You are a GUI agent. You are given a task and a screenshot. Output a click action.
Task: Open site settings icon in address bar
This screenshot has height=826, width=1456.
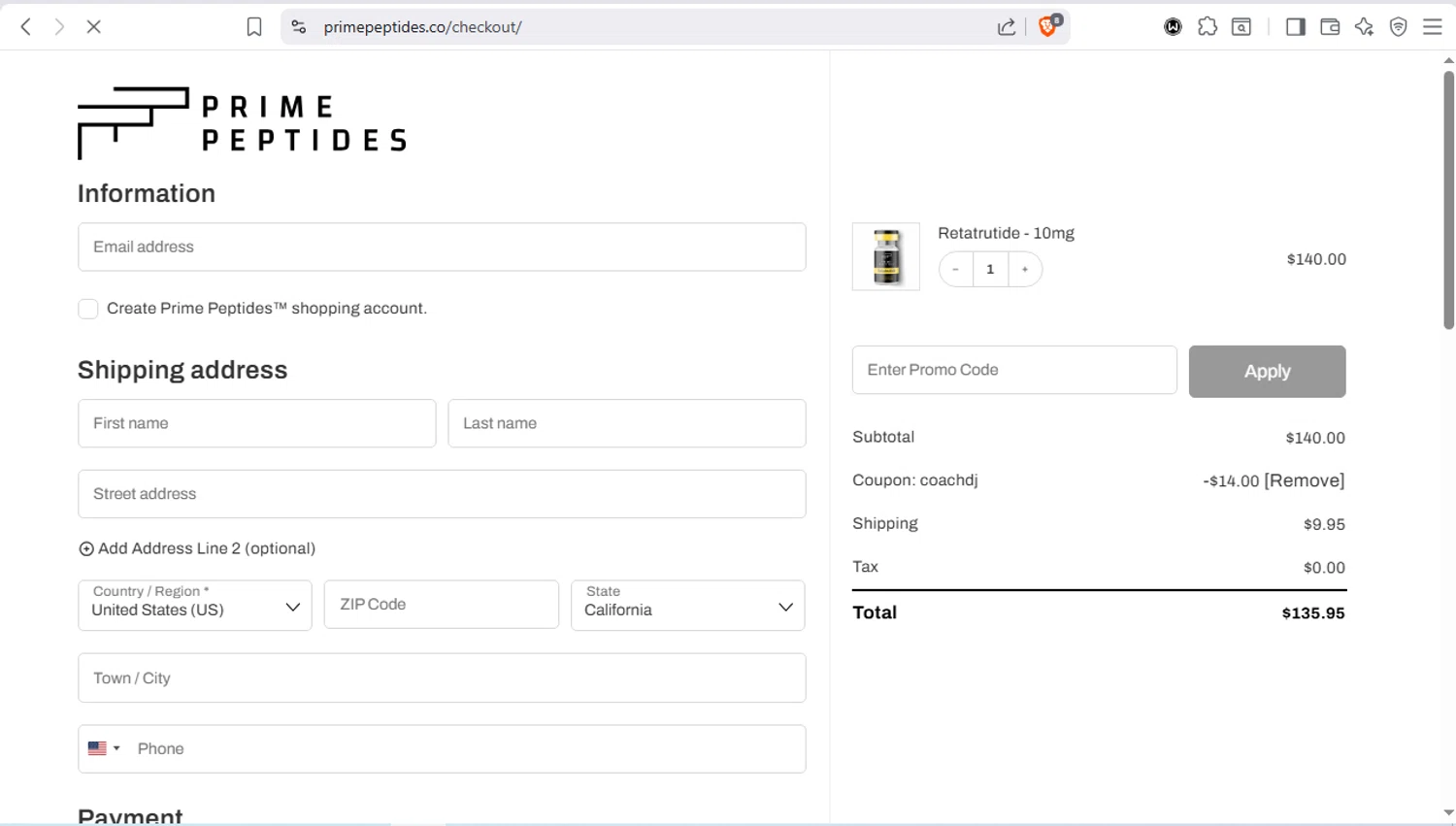pyautogui.click(x=299, y=27)
